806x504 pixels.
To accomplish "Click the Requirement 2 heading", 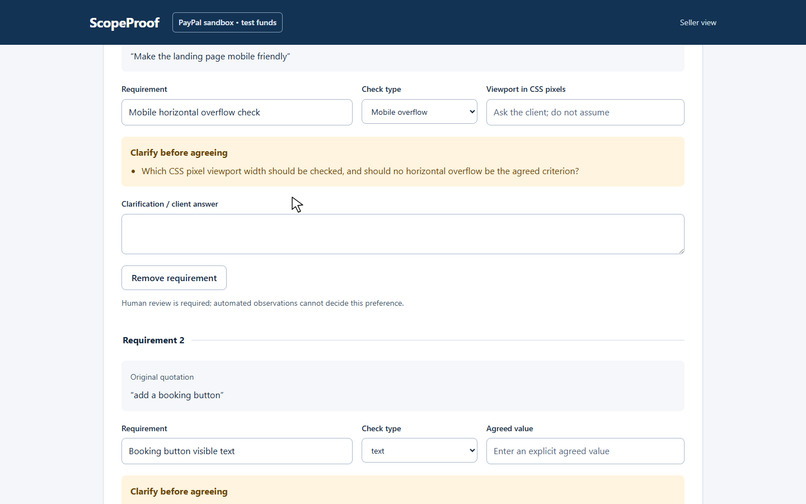I will pyautogui.click(x=153, y=340).
